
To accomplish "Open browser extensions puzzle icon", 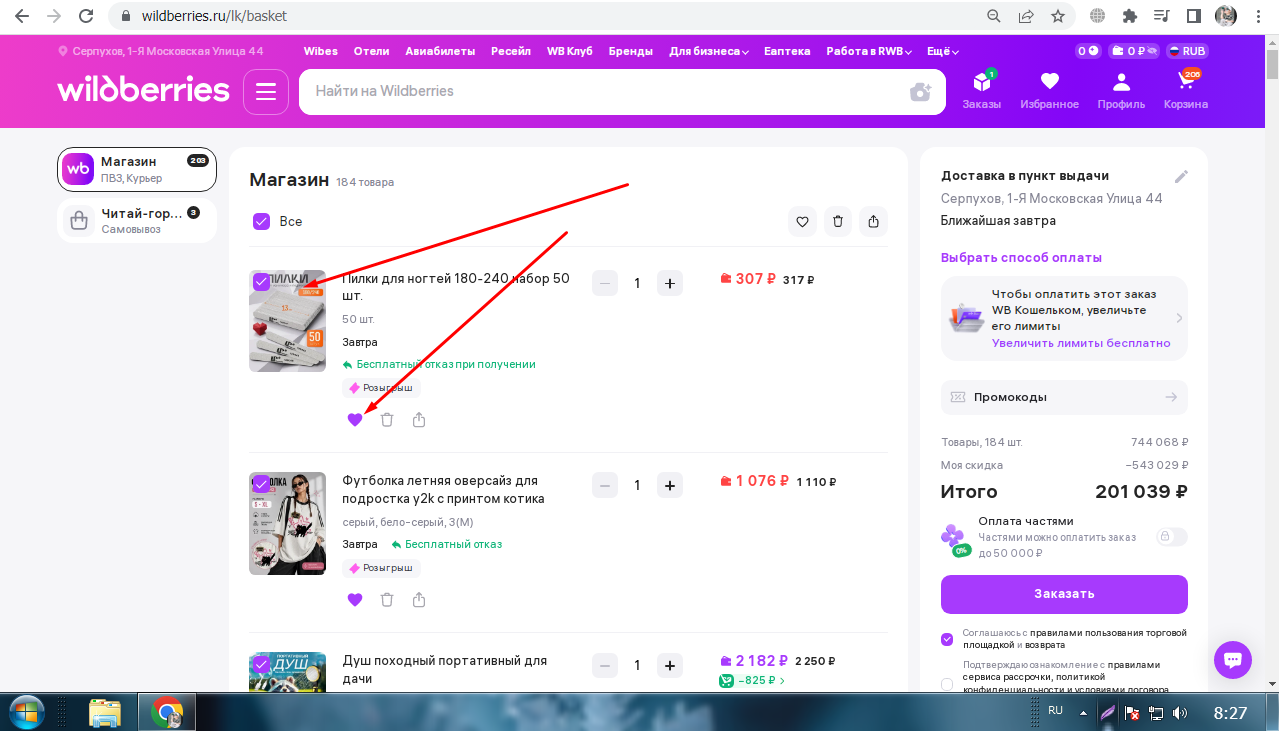I will coord(1130,16).
